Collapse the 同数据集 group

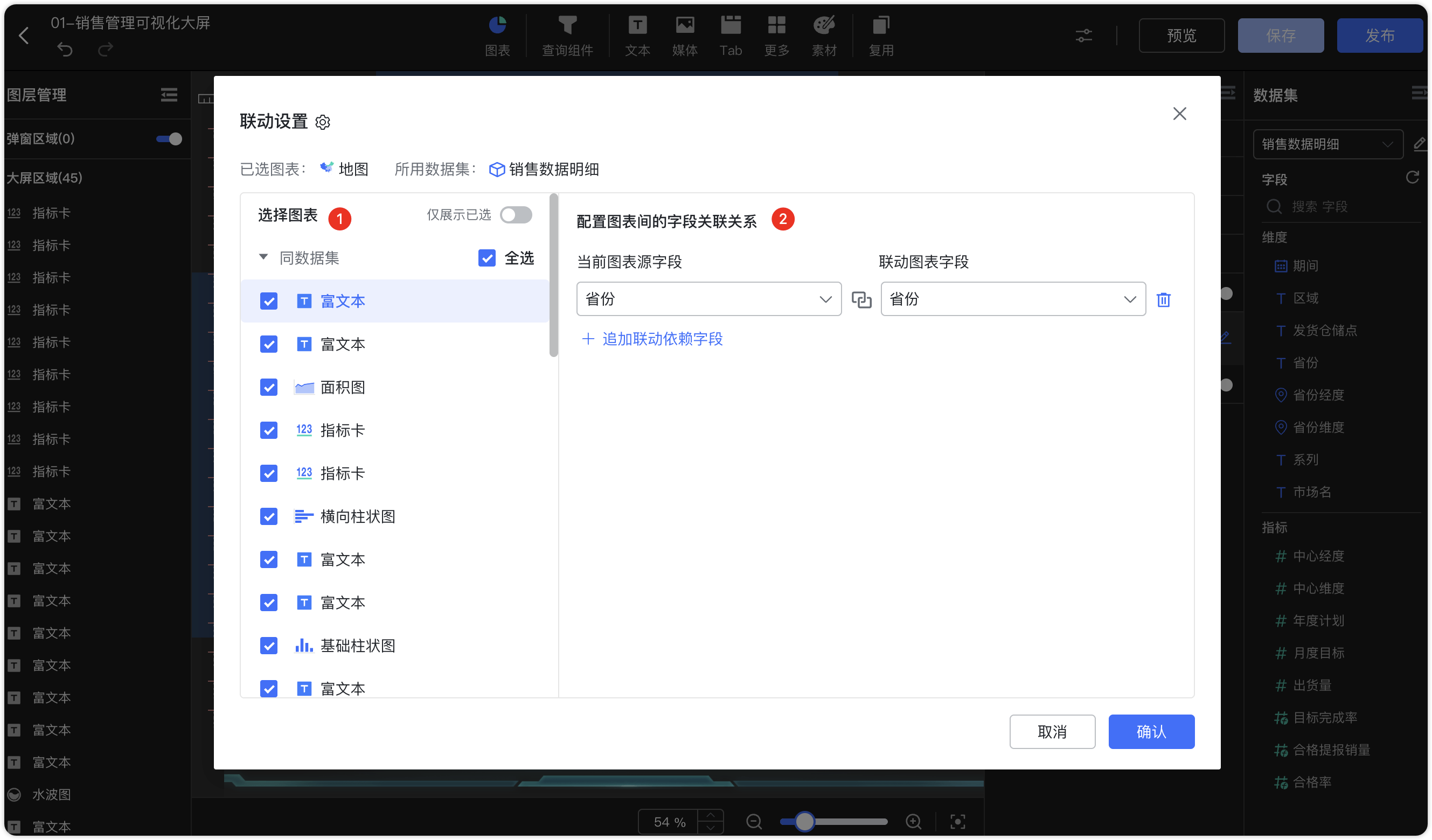(263, 257)
